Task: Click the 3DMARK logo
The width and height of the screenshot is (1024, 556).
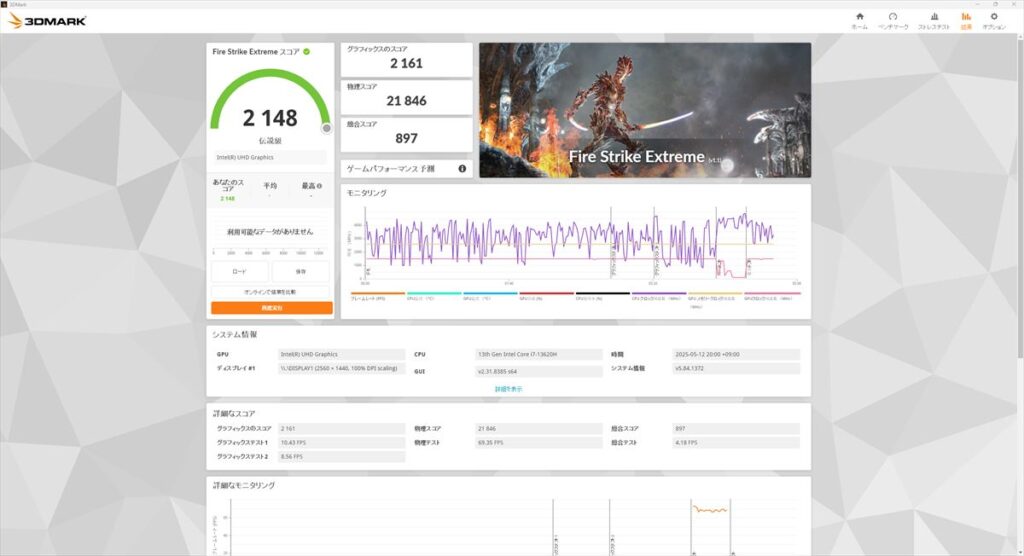Action: tap(47, 21)
